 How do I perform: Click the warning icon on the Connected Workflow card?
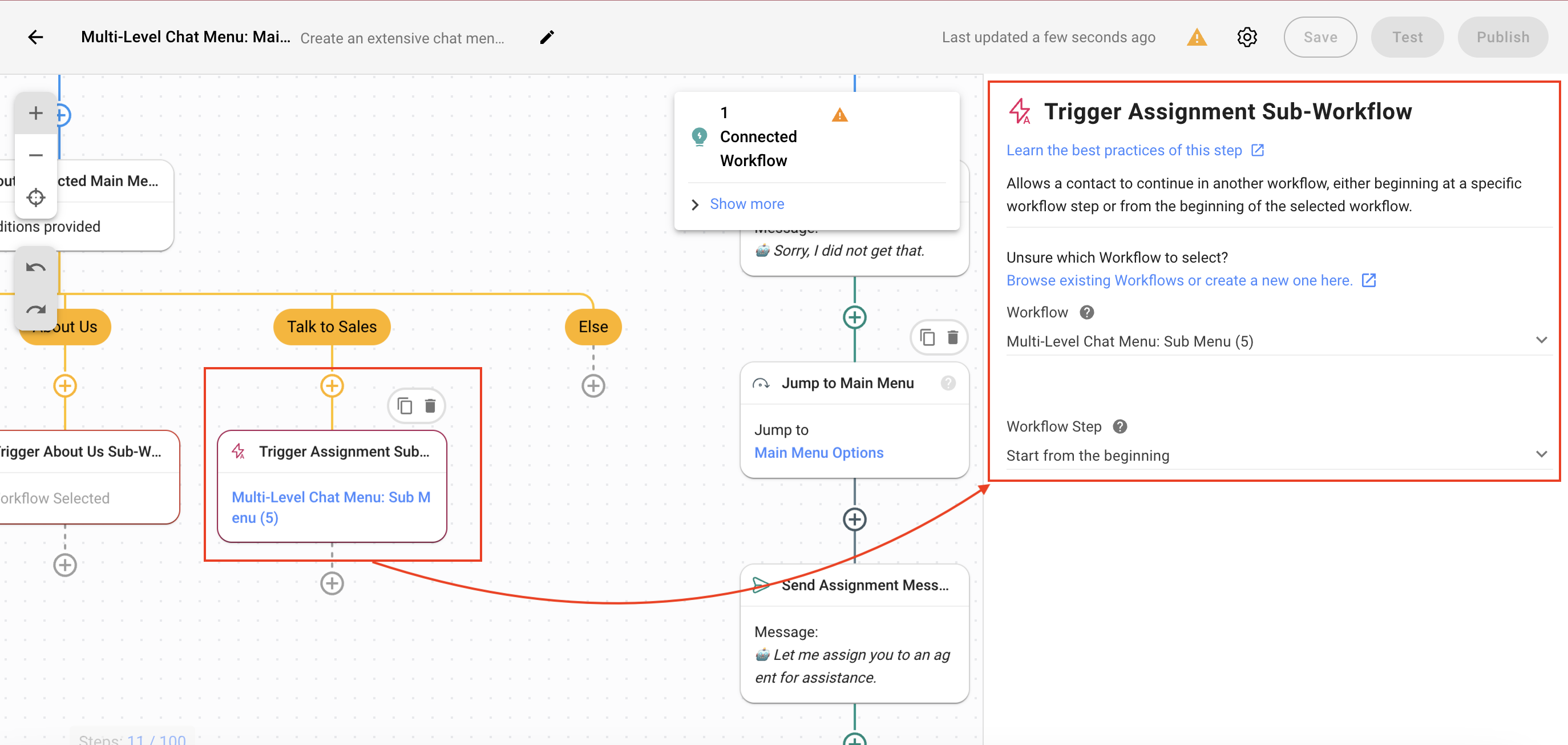click(x=840, y=114)
